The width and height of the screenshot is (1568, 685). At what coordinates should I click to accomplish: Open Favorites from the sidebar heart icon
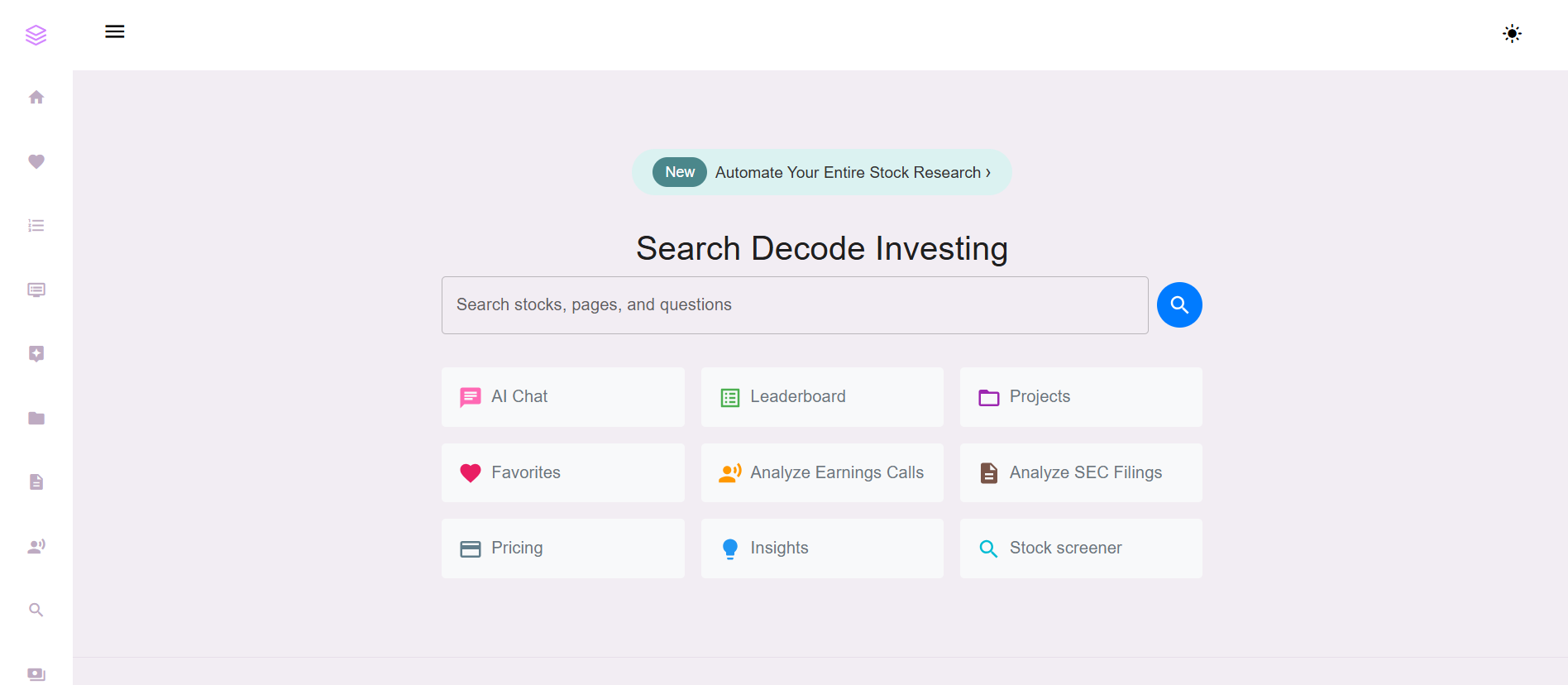pos(36,161)
